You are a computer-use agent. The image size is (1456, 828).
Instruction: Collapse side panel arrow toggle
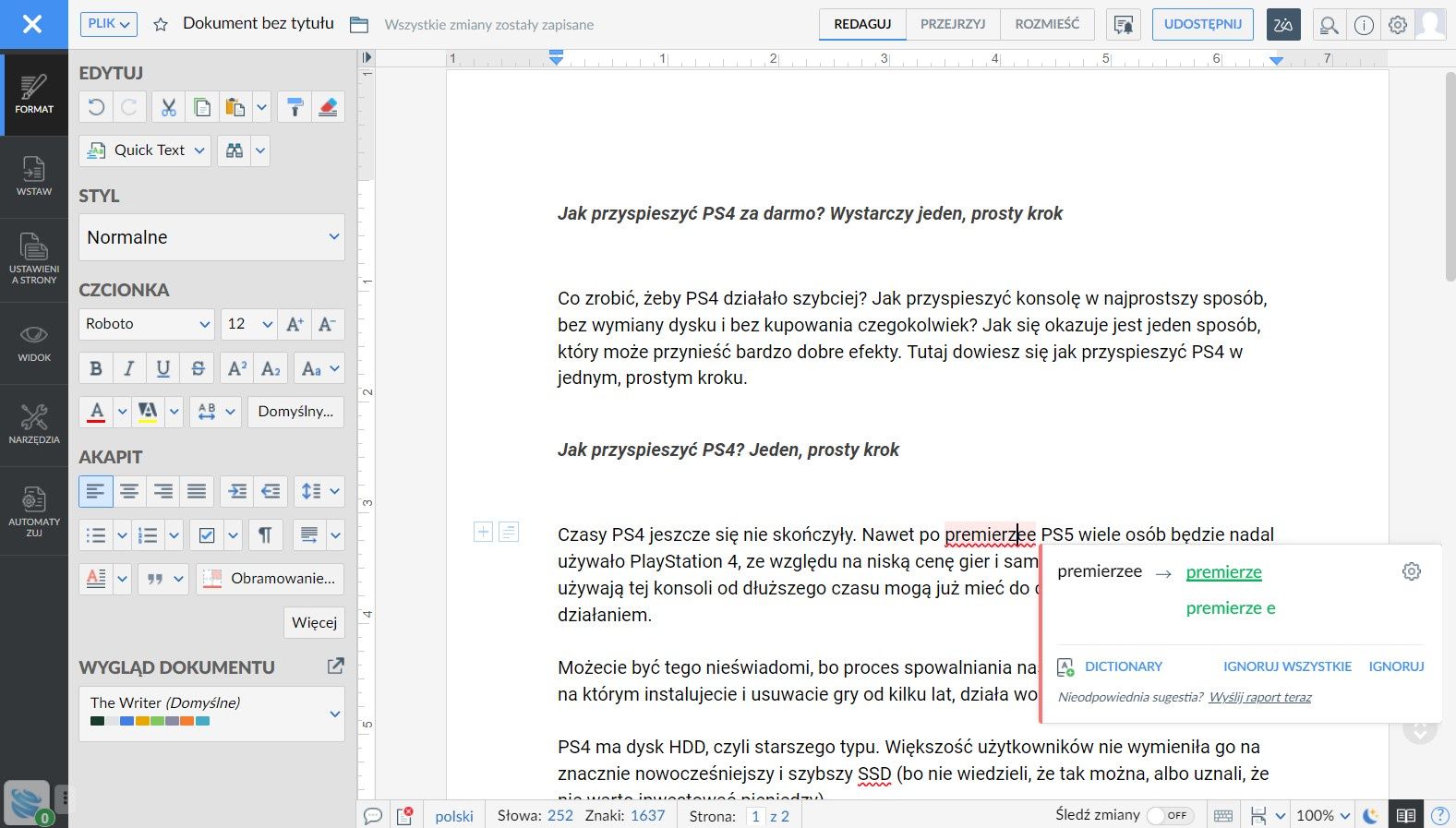point(367,57)
